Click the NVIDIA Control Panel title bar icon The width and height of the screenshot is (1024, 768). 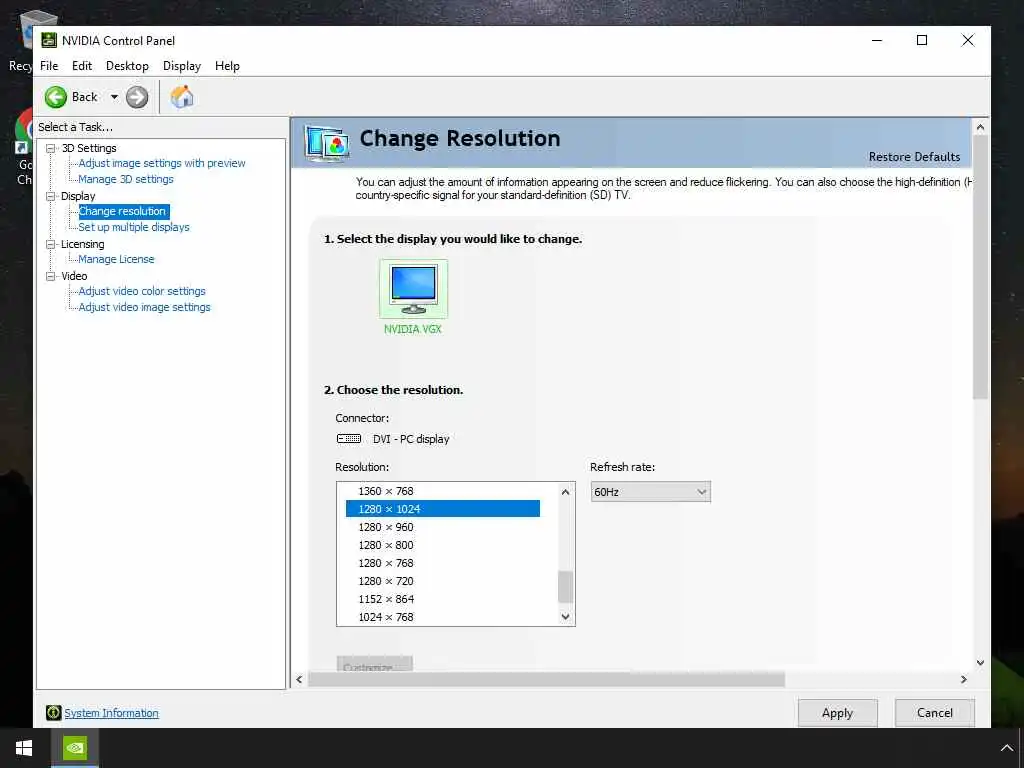tap(49, 40)
